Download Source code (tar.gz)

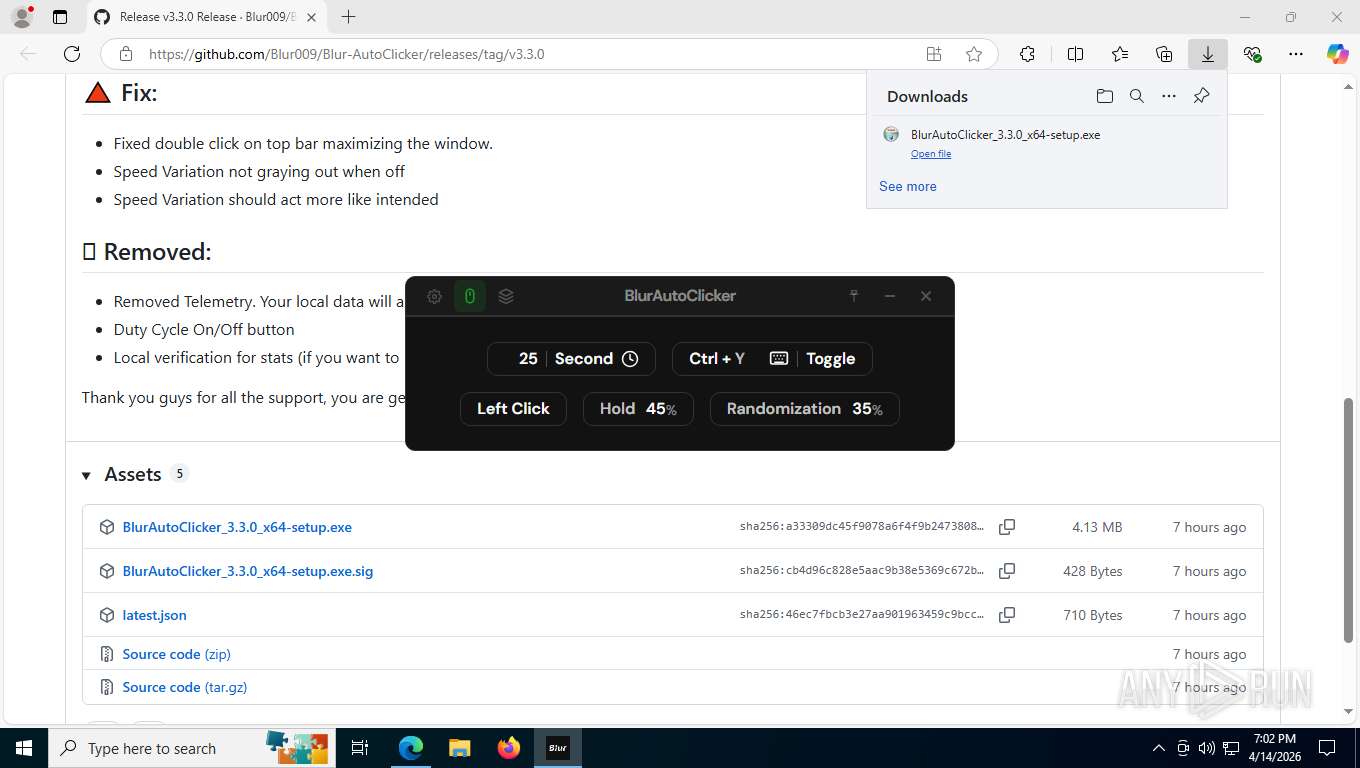[x=185, y=687]
